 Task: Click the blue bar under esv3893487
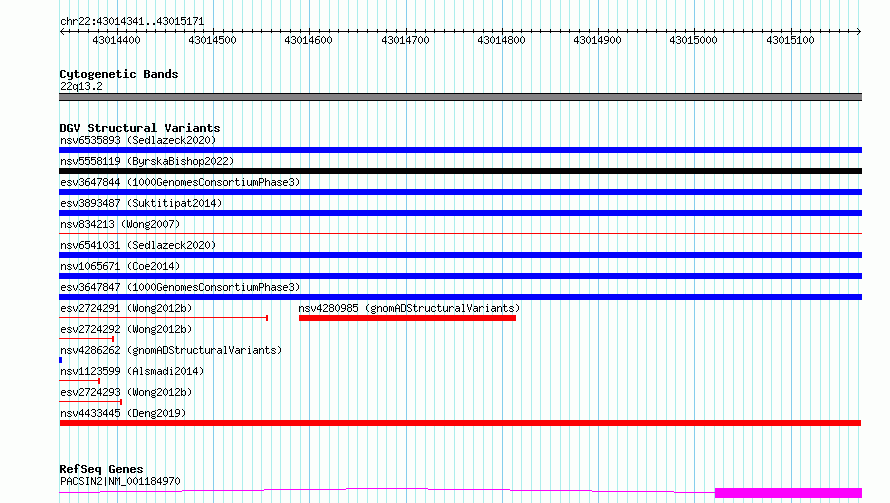click(460, 213)
